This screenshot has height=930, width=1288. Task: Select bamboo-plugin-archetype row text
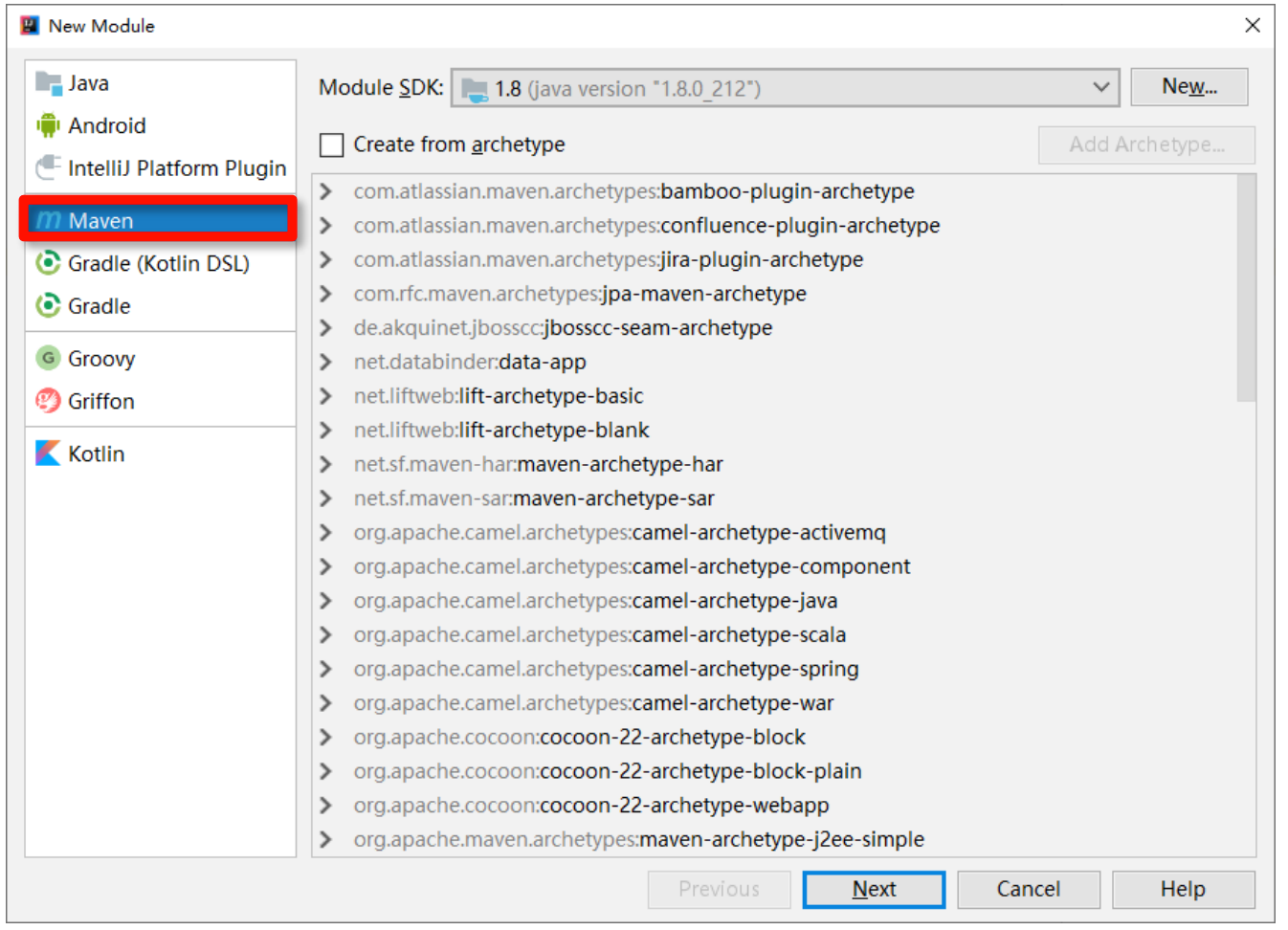[633, 191]
